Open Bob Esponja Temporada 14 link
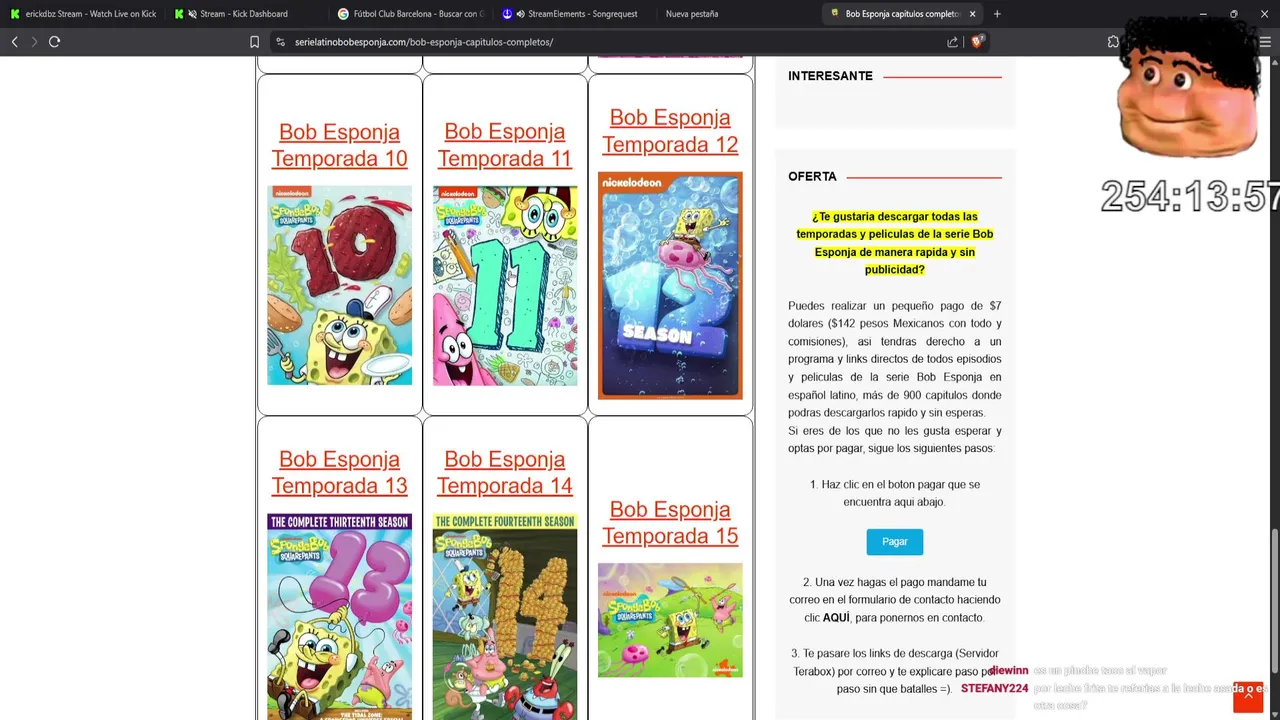The width and height of the screenshot is (1280, 720). tap(505, 472)
